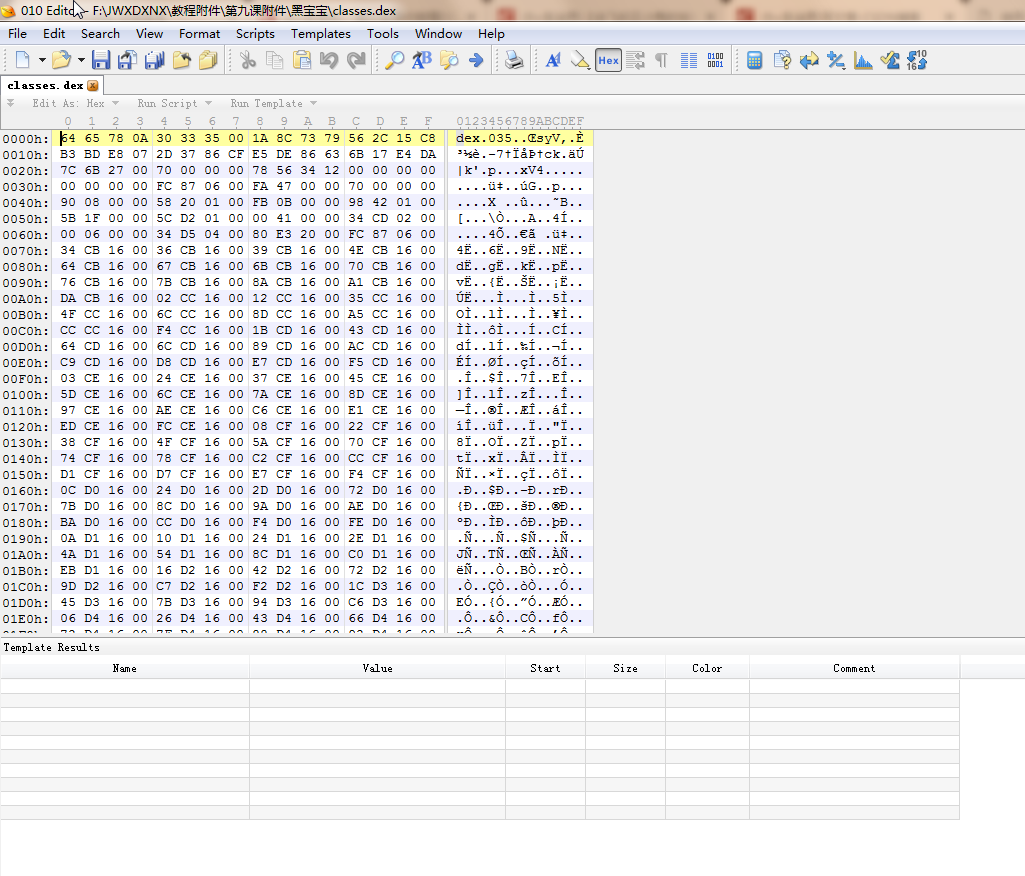Select the classes.dex file tab

[45, 85]
